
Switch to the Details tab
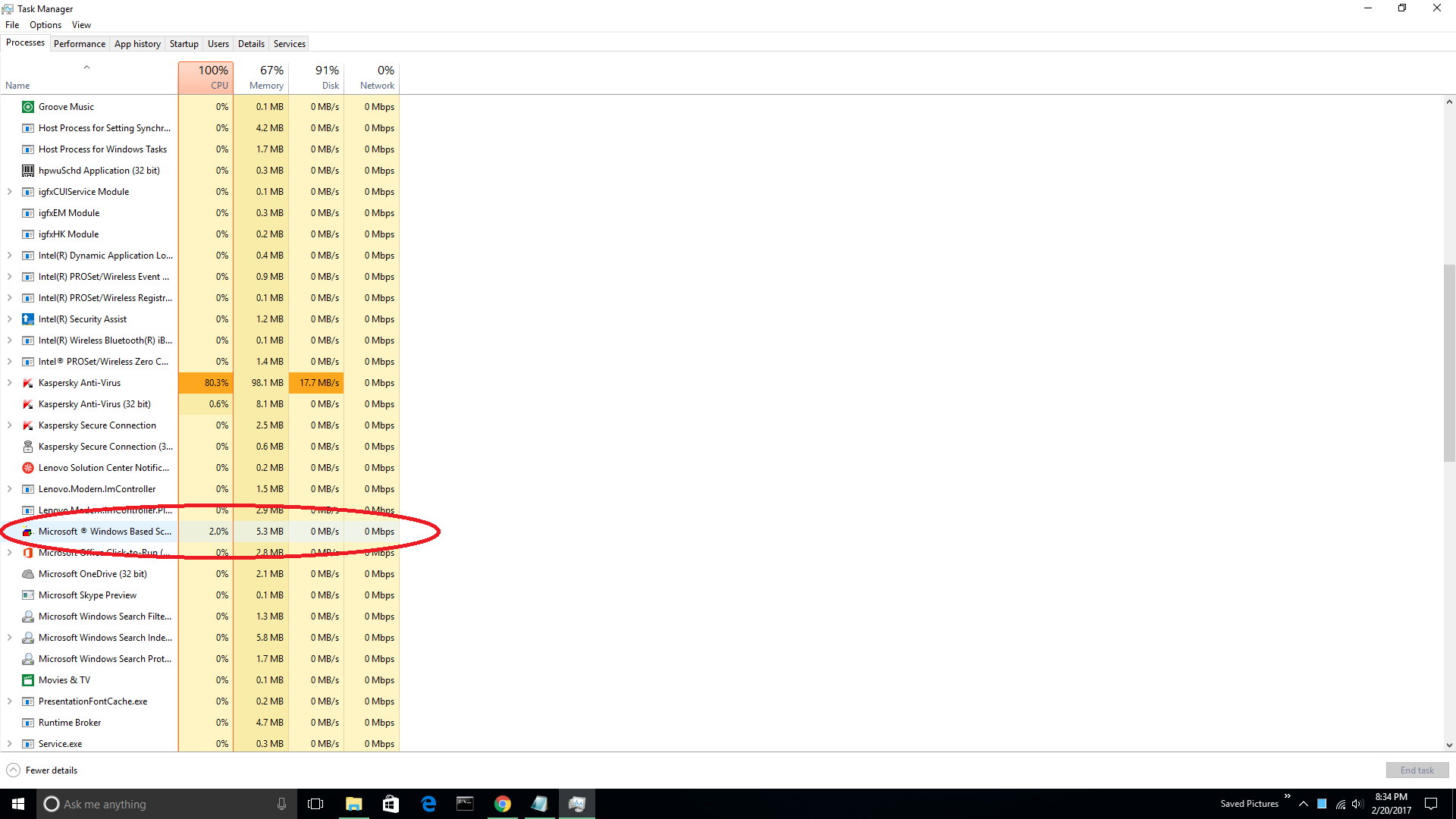coord(251,44)
